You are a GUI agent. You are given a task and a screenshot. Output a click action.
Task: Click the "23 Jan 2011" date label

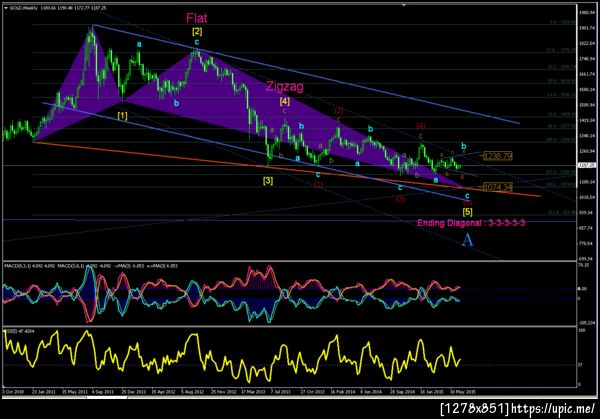click(44, 392)
